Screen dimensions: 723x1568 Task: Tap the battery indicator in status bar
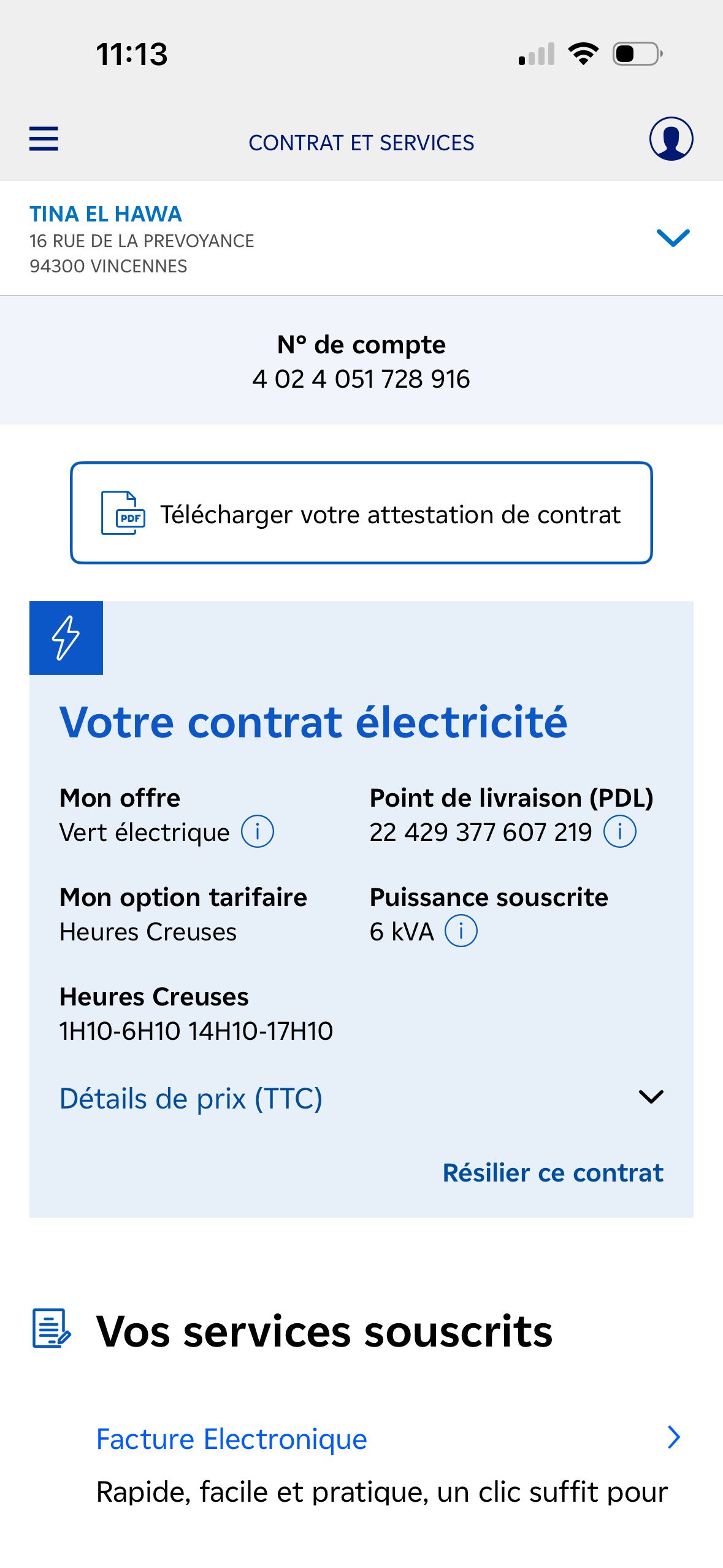point(637,54)
